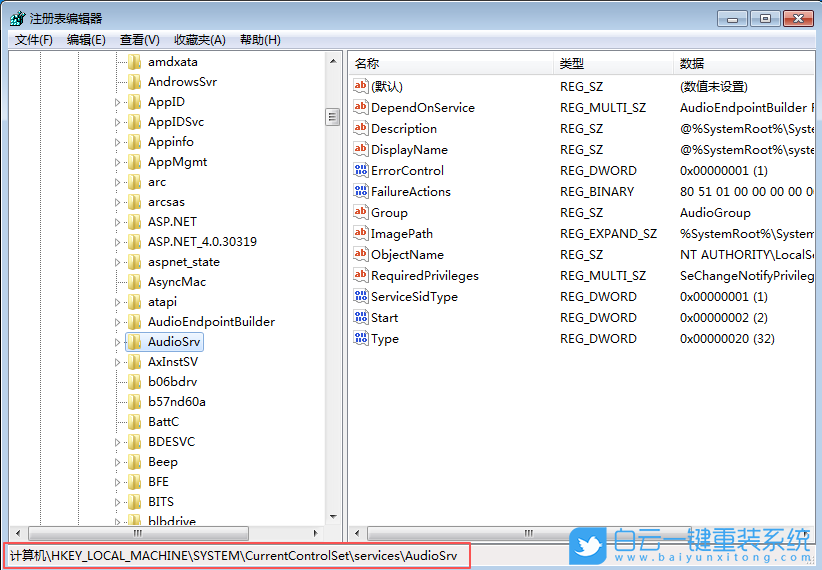Click the folder icon of ASP.NET_4.0.30319

[x=135, y=242]
